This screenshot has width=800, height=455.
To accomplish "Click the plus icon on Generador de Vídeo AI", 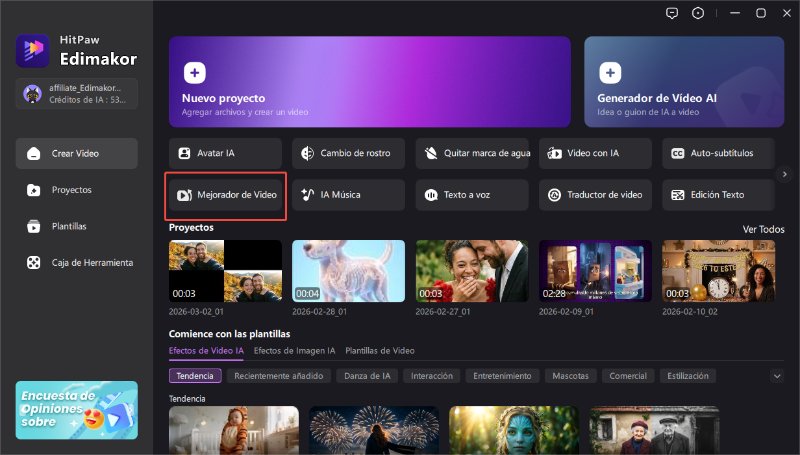I will (x=610, y=72).
